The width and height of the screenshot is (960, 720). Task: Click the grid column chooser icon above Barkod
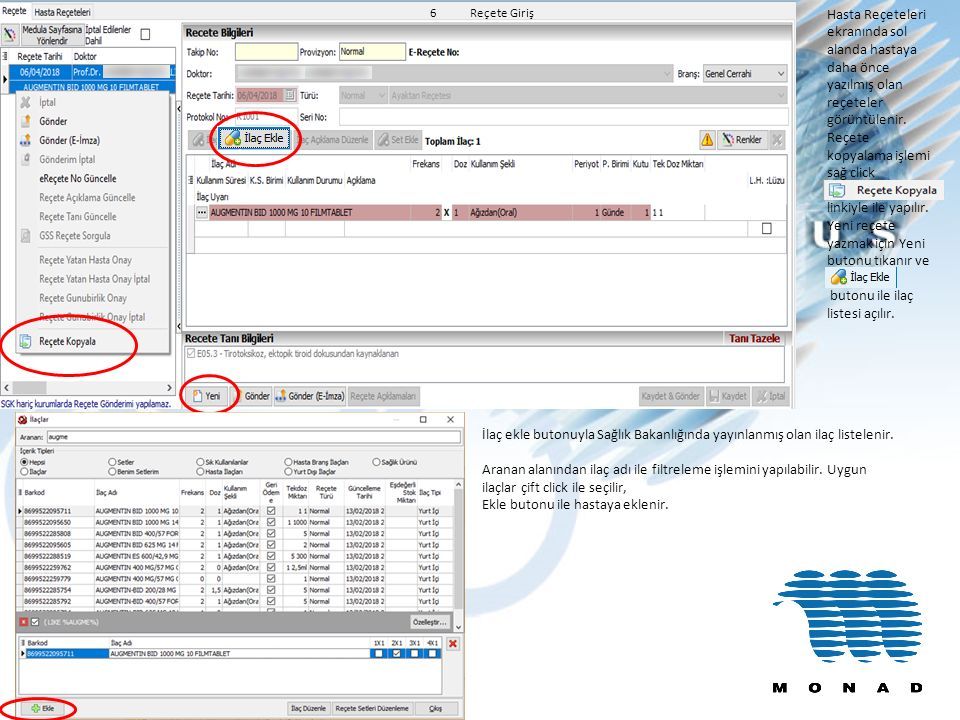20,492
